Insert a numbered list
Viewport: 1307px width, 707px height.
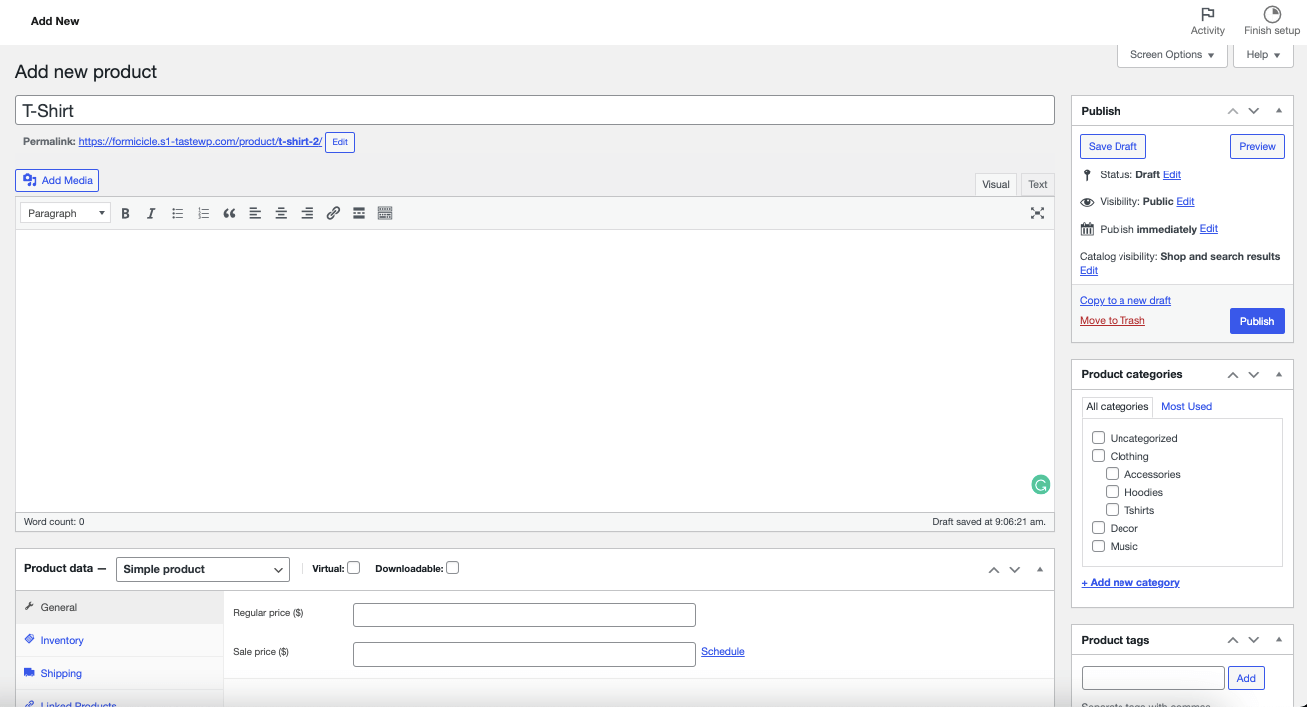coord(203,213)
